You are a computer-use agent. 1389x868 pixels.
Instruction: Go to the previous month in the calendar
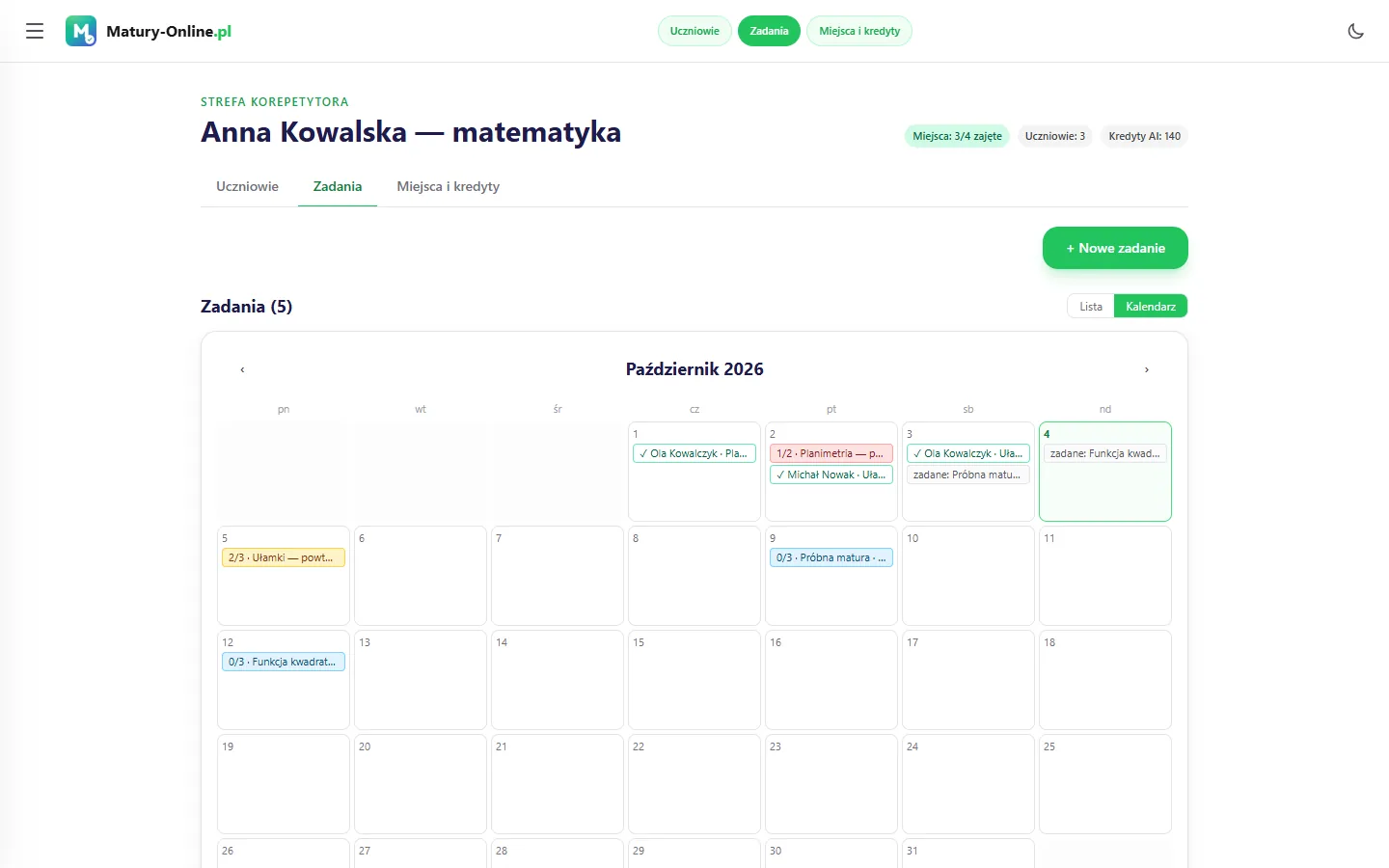(x=242, y=369)
